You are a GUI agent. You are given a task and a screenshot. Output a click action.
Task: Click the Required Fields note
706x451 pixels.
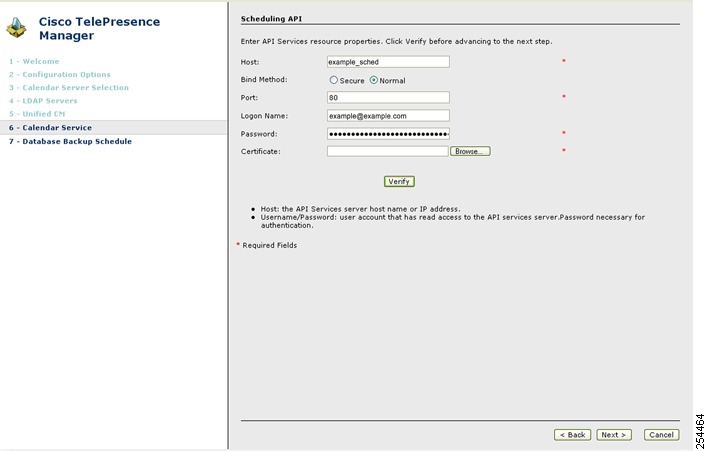[x=269, y=245]
